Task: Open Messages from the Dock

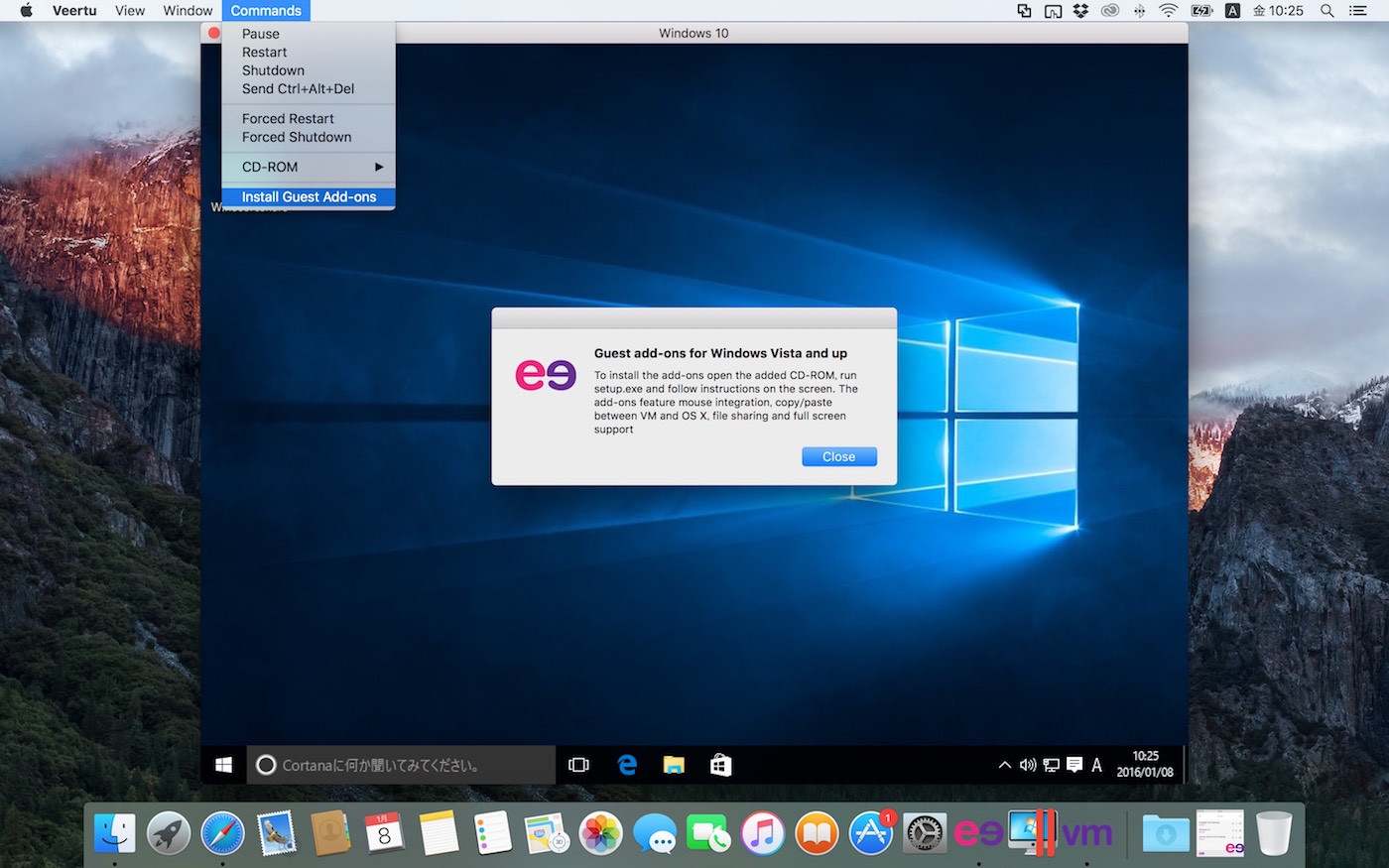Action: 655,833
